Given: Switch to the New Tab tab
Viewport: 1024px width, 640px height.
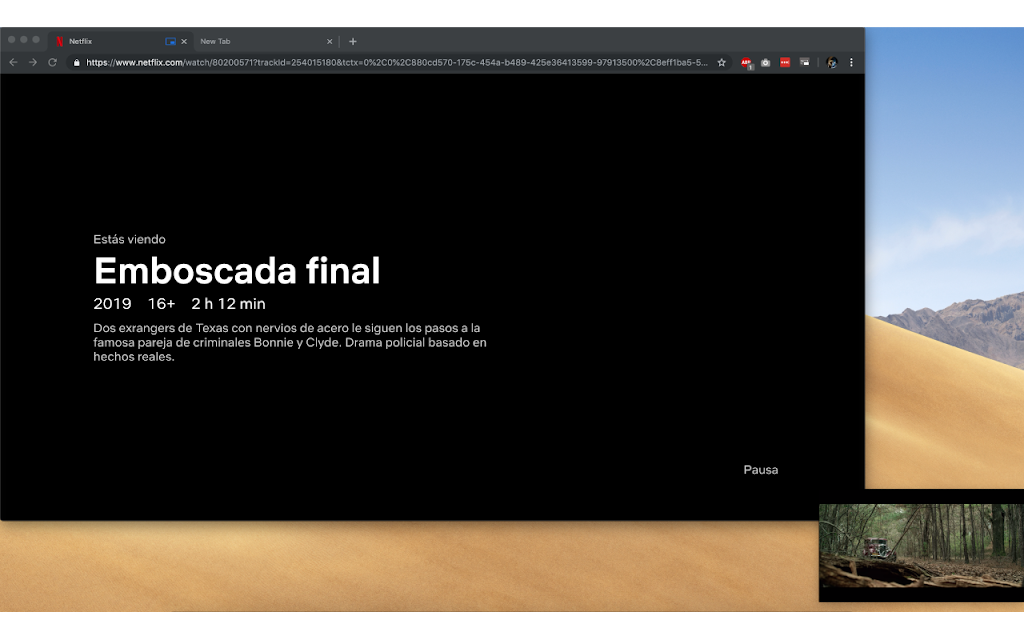Looking at the screenshot, I should [264, 41].
